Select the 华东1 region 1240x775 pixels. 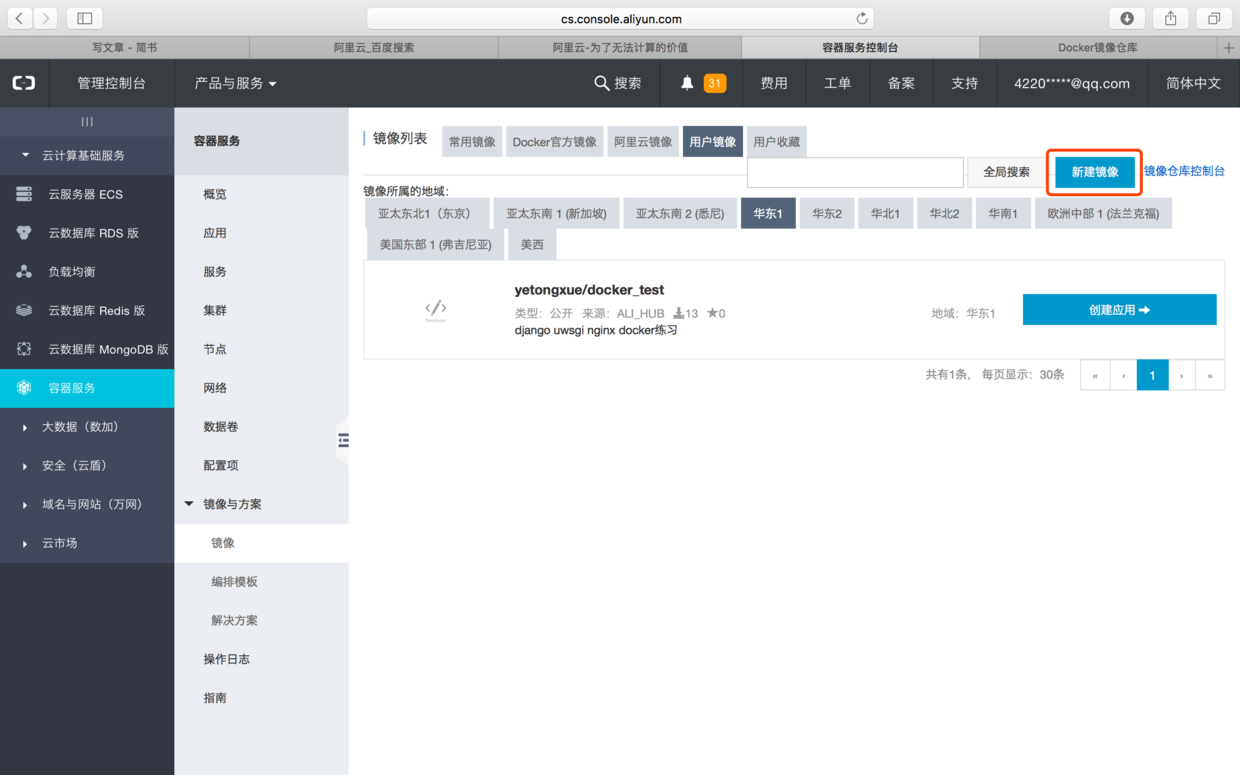click(x=768, y=213)
